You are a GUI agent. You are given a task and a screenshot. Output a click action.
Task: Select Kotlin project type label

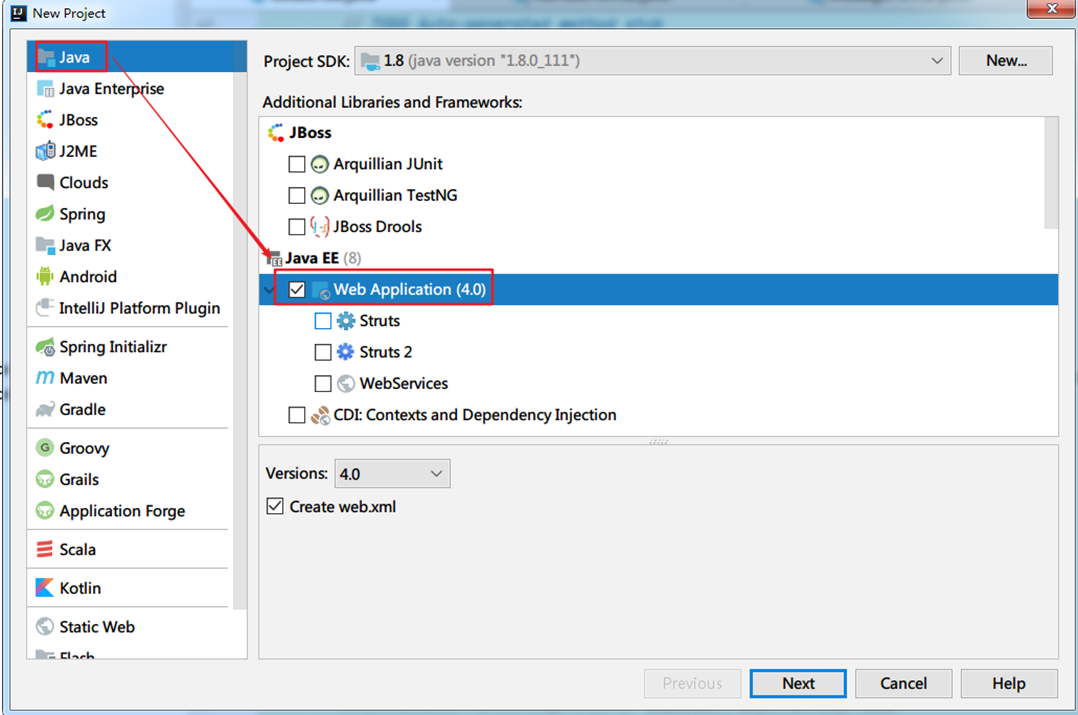coord(80,588)
